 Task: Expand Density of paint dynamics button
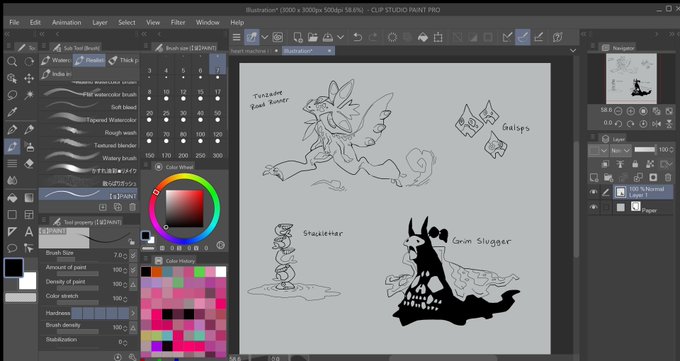coord(133,284)
